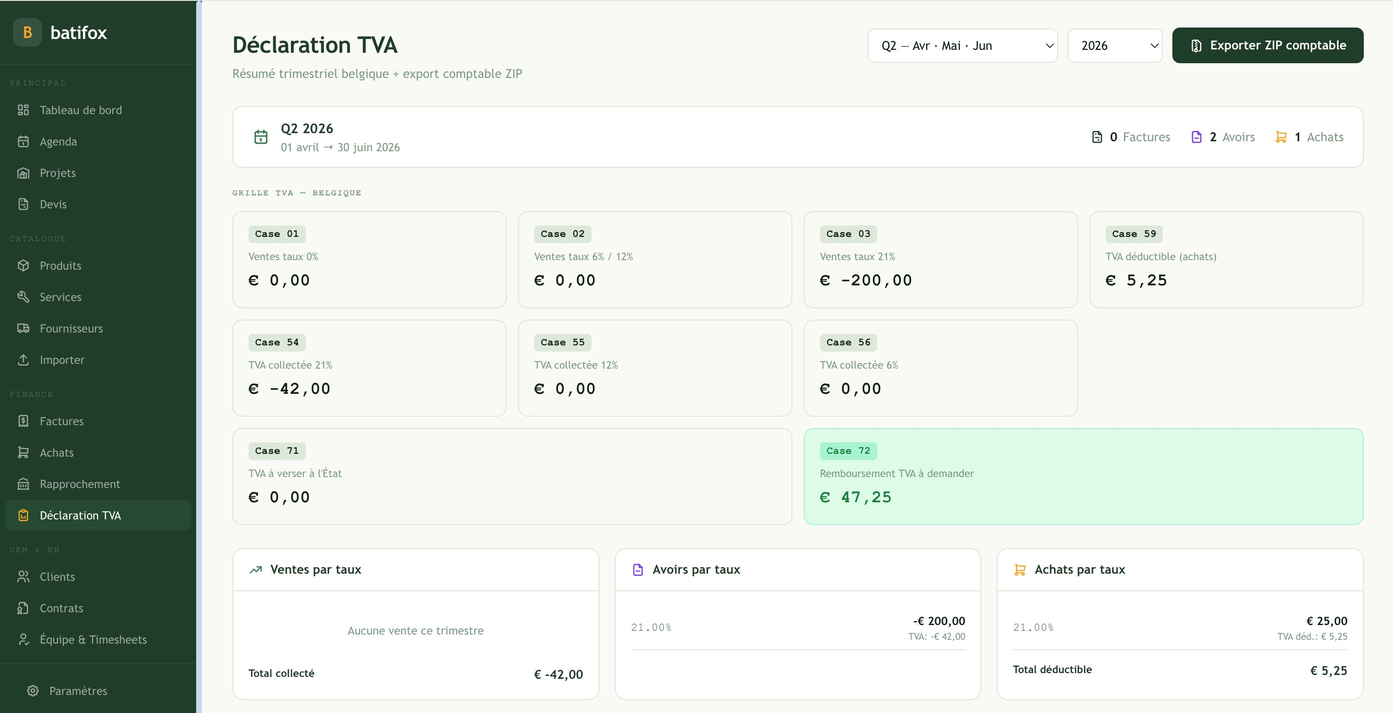Click Case 54 value € -42,00
The height and width of the screenshot is (713, 1393).
click(289, 389)
